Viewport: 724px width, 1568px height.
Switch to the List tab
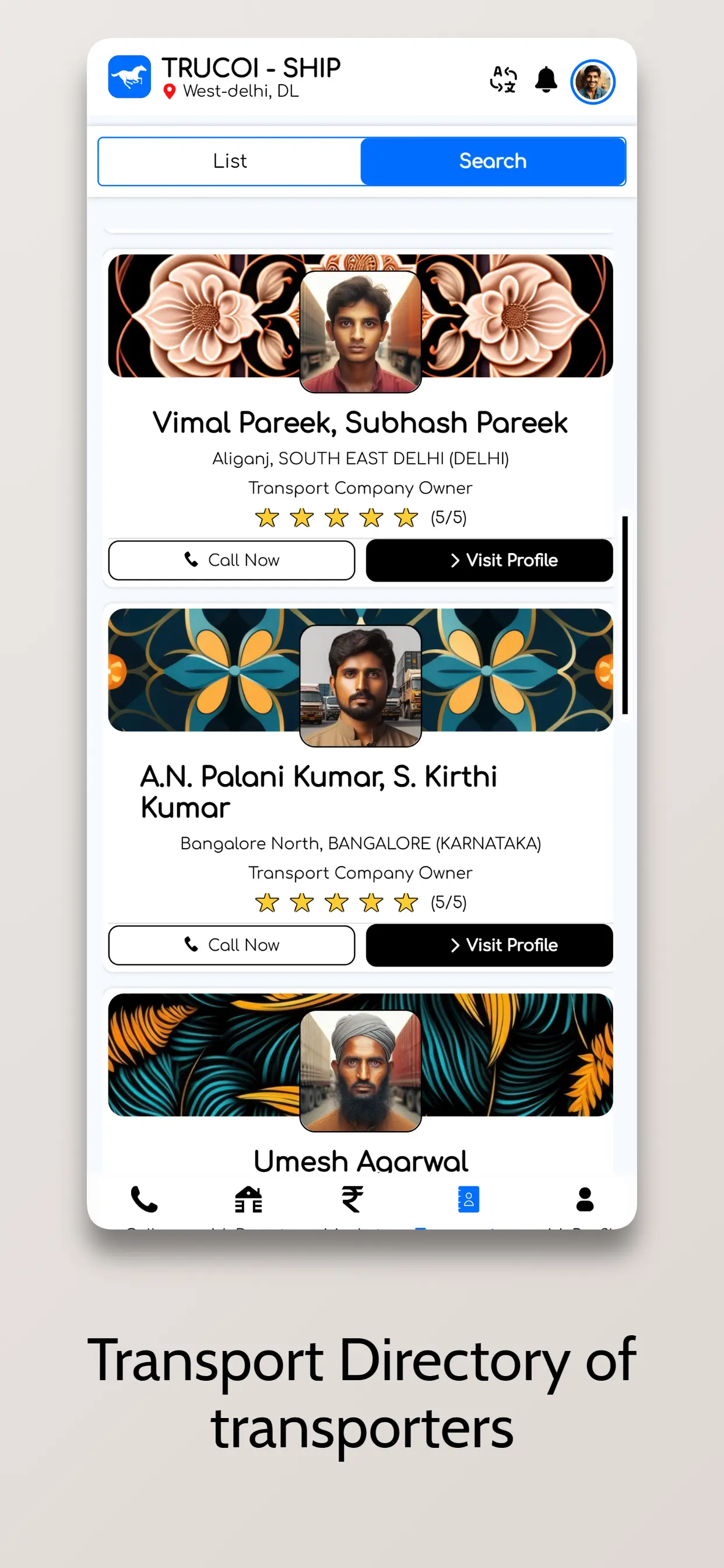point(230,162)
